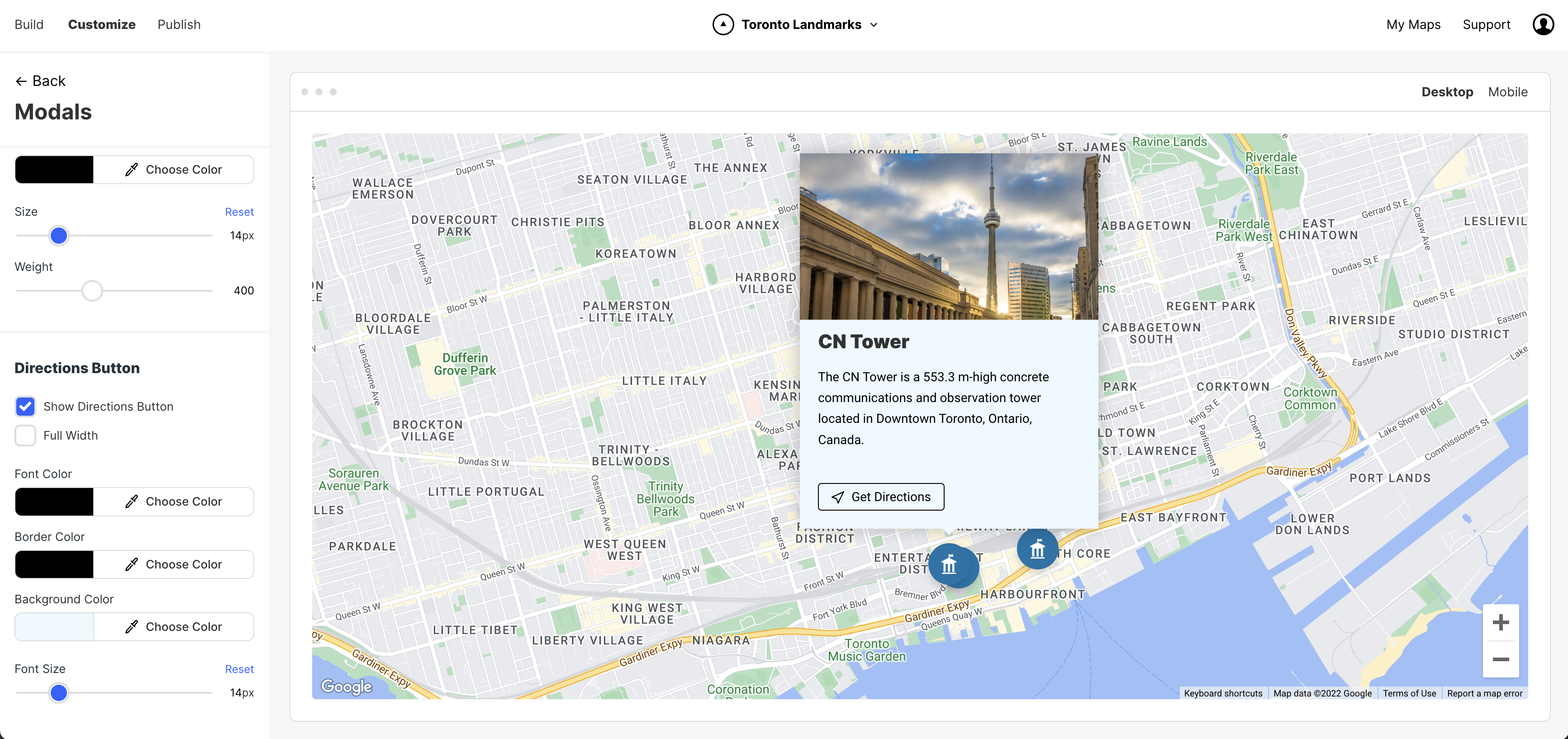Screen dimensions: 1568x739
Task: Click the light blue Background Color swatch
Action: click(54, 627)
